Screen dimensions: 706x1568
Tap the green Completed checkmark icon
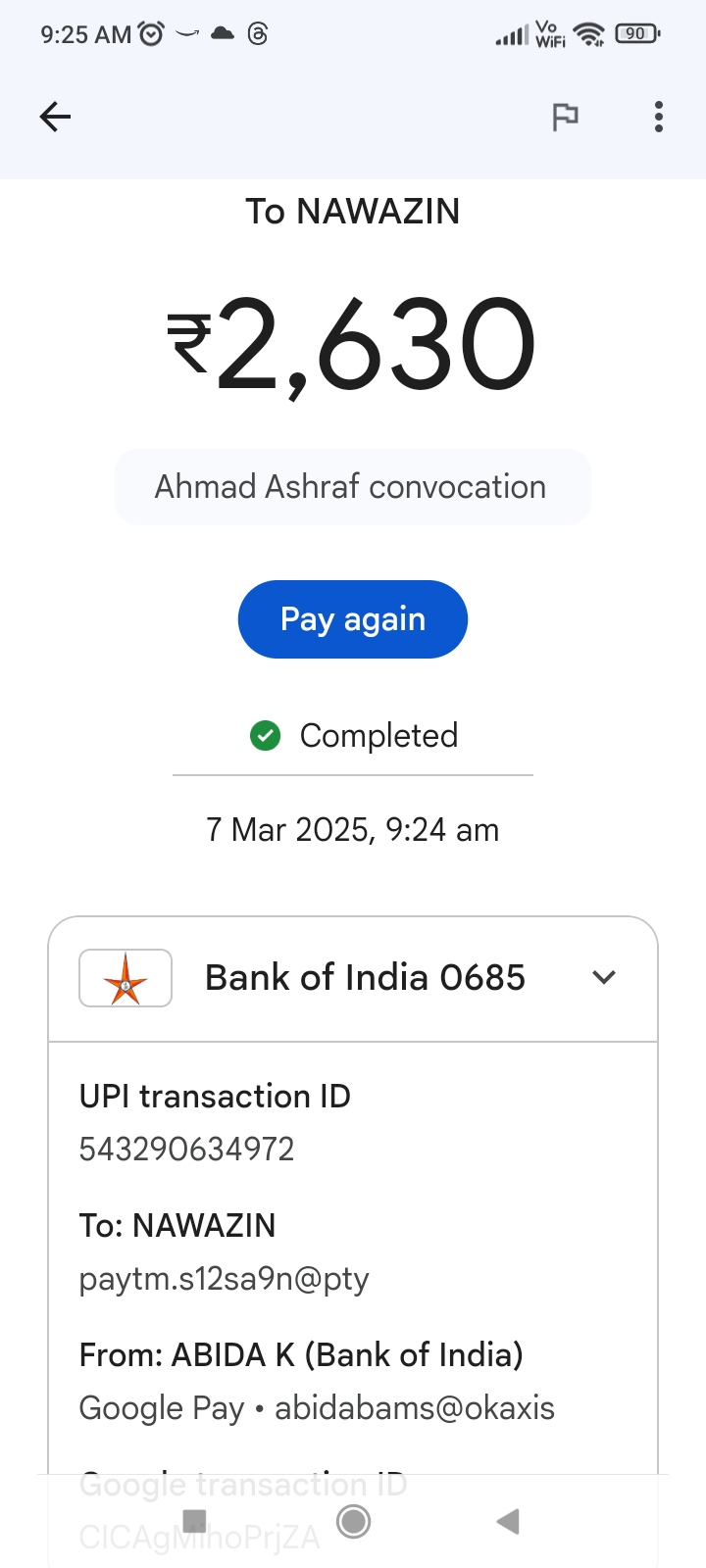tap(265, 735)
